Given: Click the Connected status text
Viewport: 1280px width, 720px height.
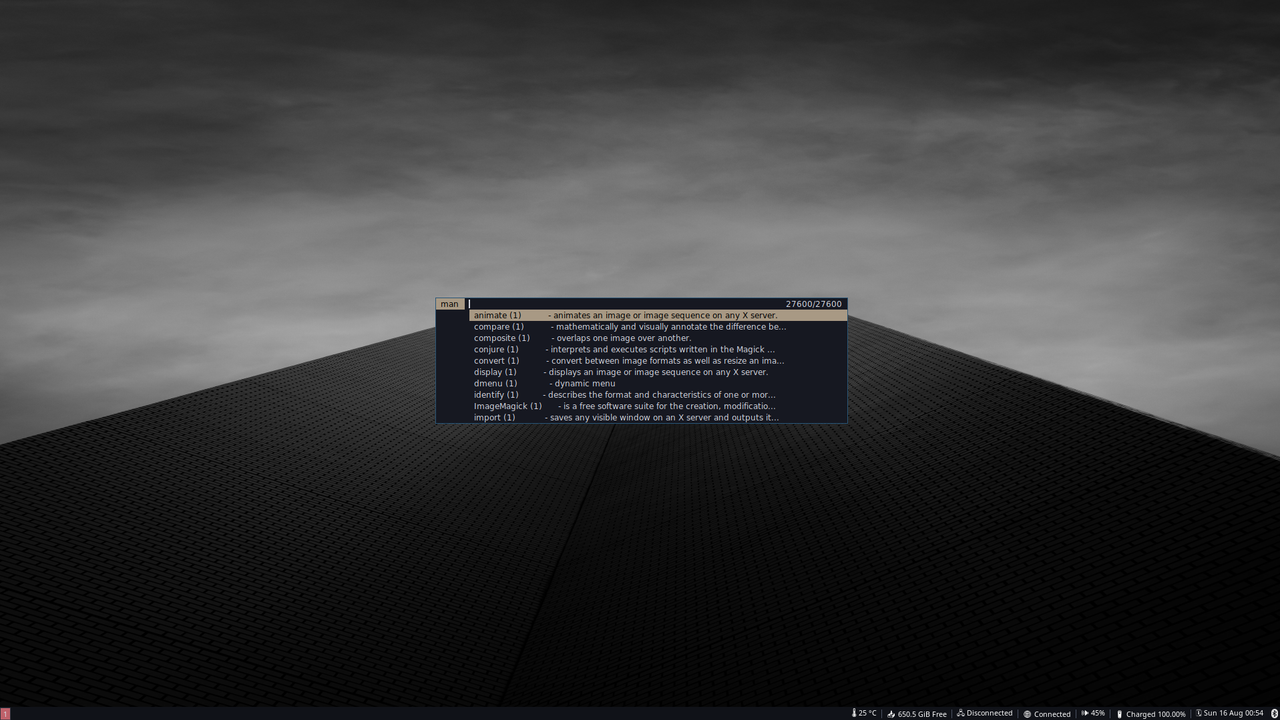Looking at the screenshot, I should click(1052, 714).
